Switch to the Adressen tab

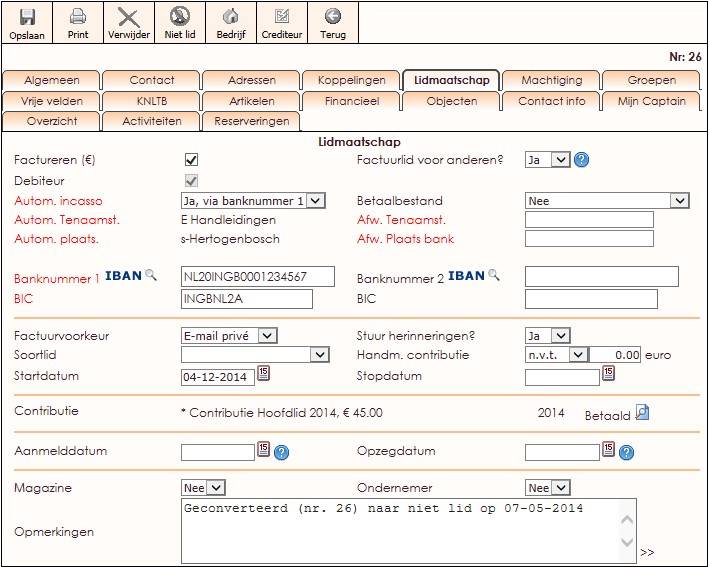tap(252, 80)
